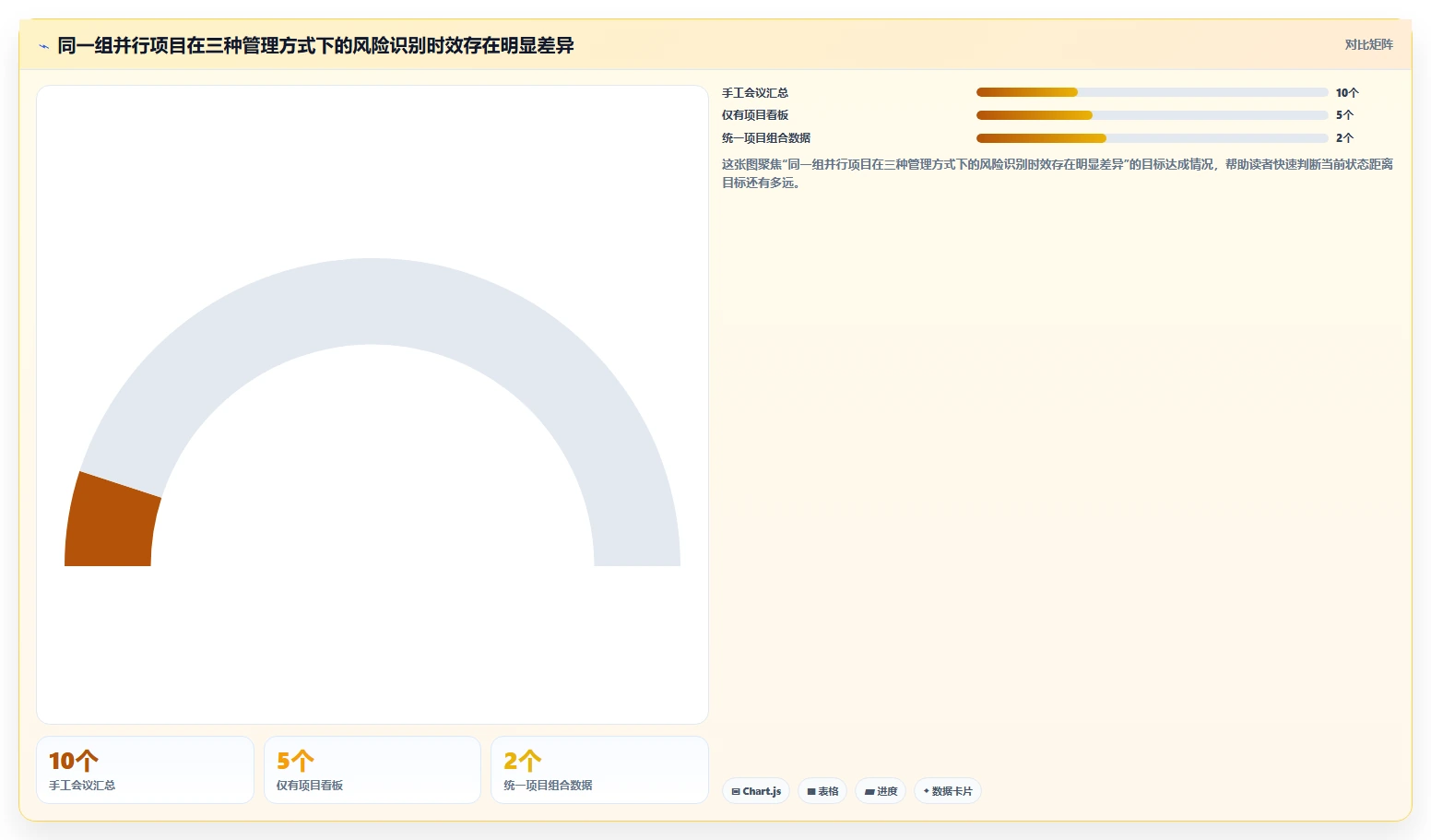The height and width of the screenshot is (840, 1431).
Task: Click the 对比矩阵 label in header
Action: (x=1368, y=44)
